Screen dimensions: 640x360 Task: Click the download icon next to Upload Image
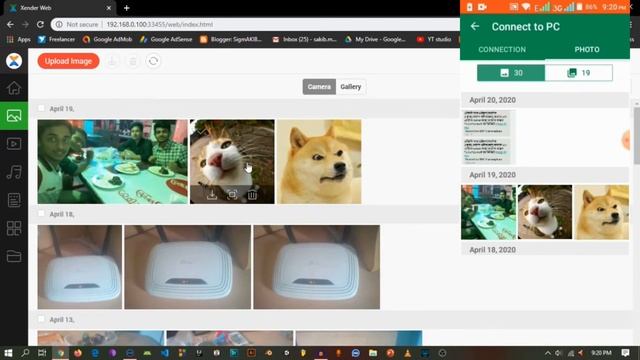(x=113, y=61)
